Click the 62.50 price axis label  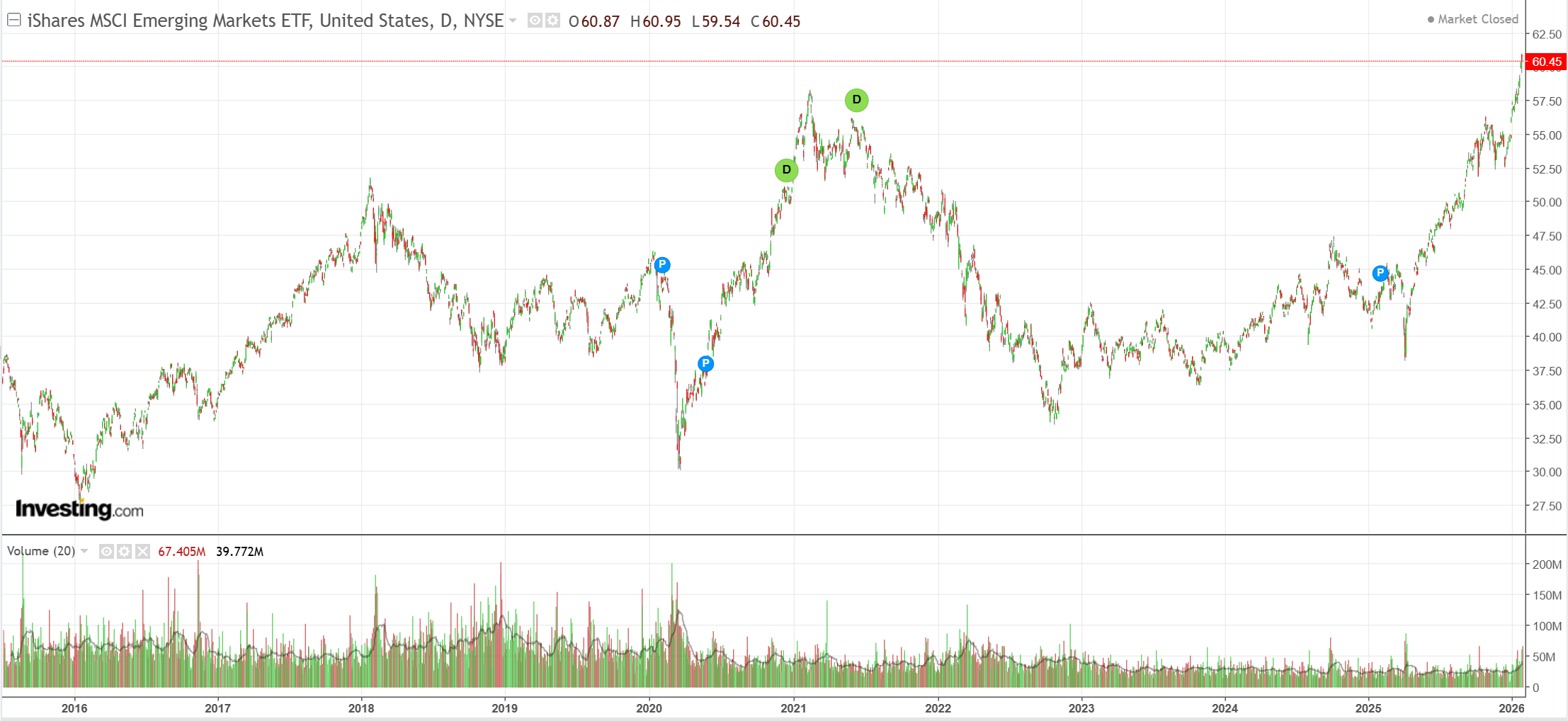[x=1547, y=34]
